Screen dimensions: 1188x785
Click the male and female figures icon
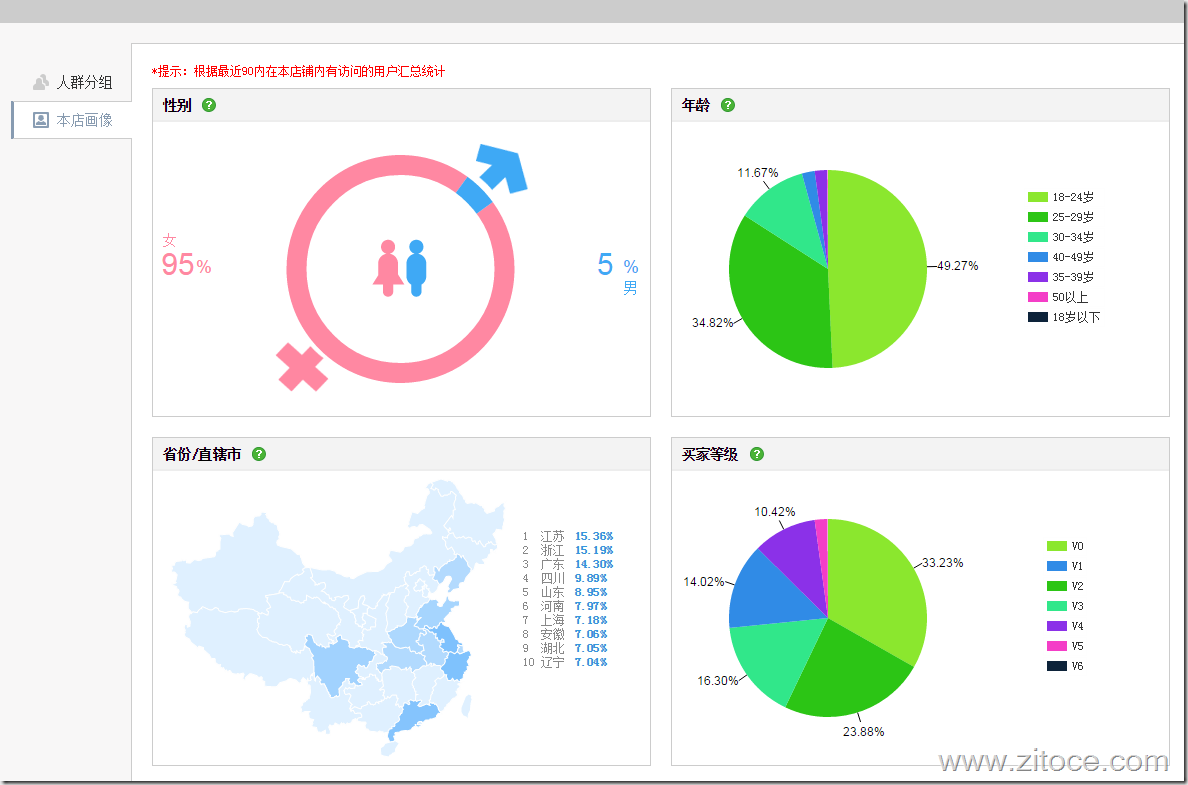click(x=401, y=268)
